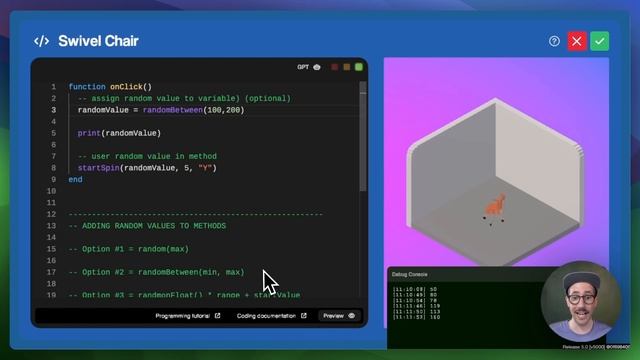Click the orange square indicator in editor header
The image size is (640, 360).
click(347, 67)
